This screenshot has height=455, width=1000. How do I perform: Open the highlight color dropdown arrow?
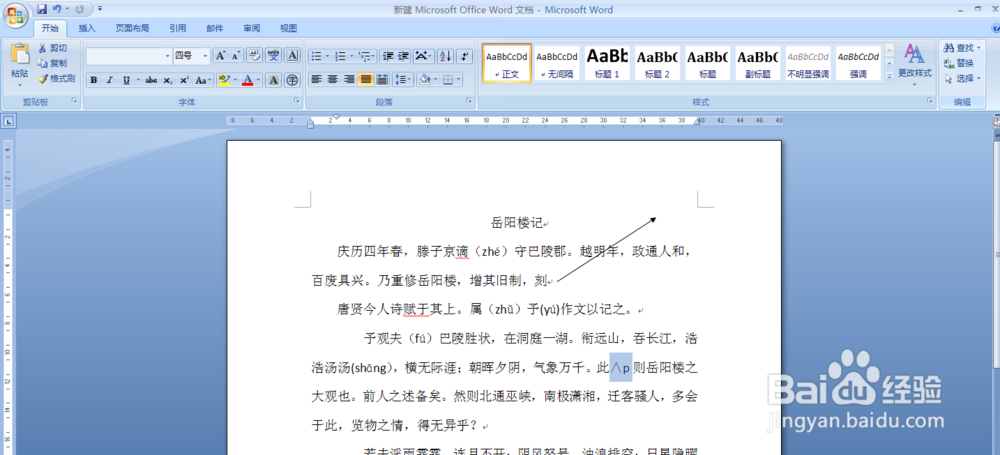coord(235,80)
